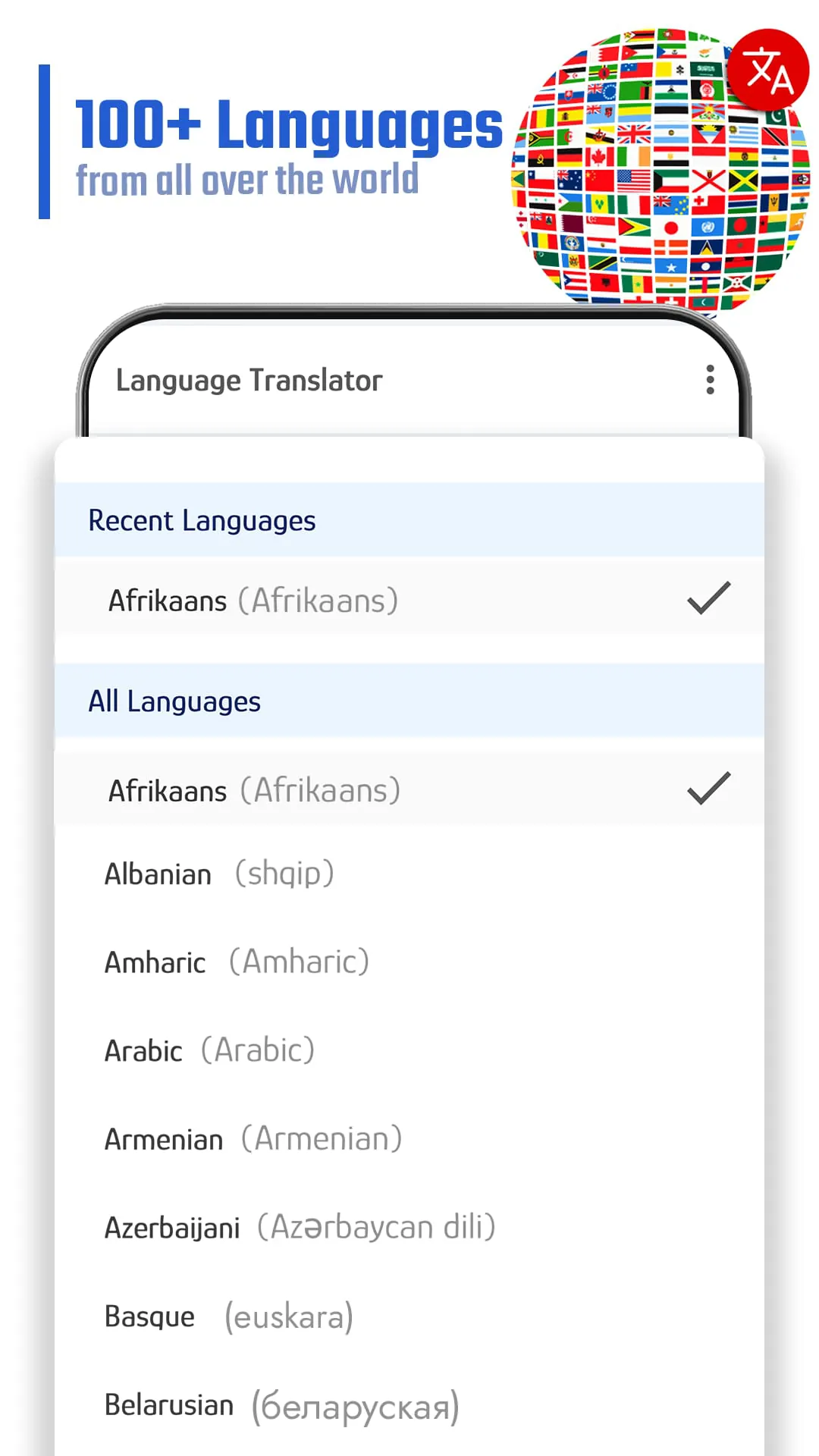Viewport: 819px width, 1456px height.
Task: Expand the Recent Languages section
Action: [x=202, y=520]
